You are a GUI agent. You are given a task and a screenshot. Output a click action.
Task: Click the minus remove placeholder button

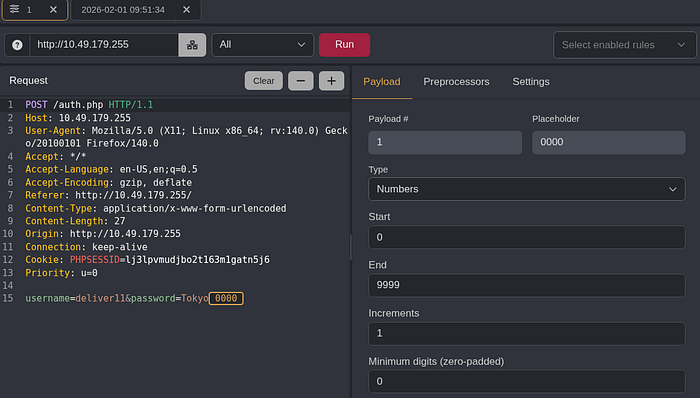click(x=300, y=81)
